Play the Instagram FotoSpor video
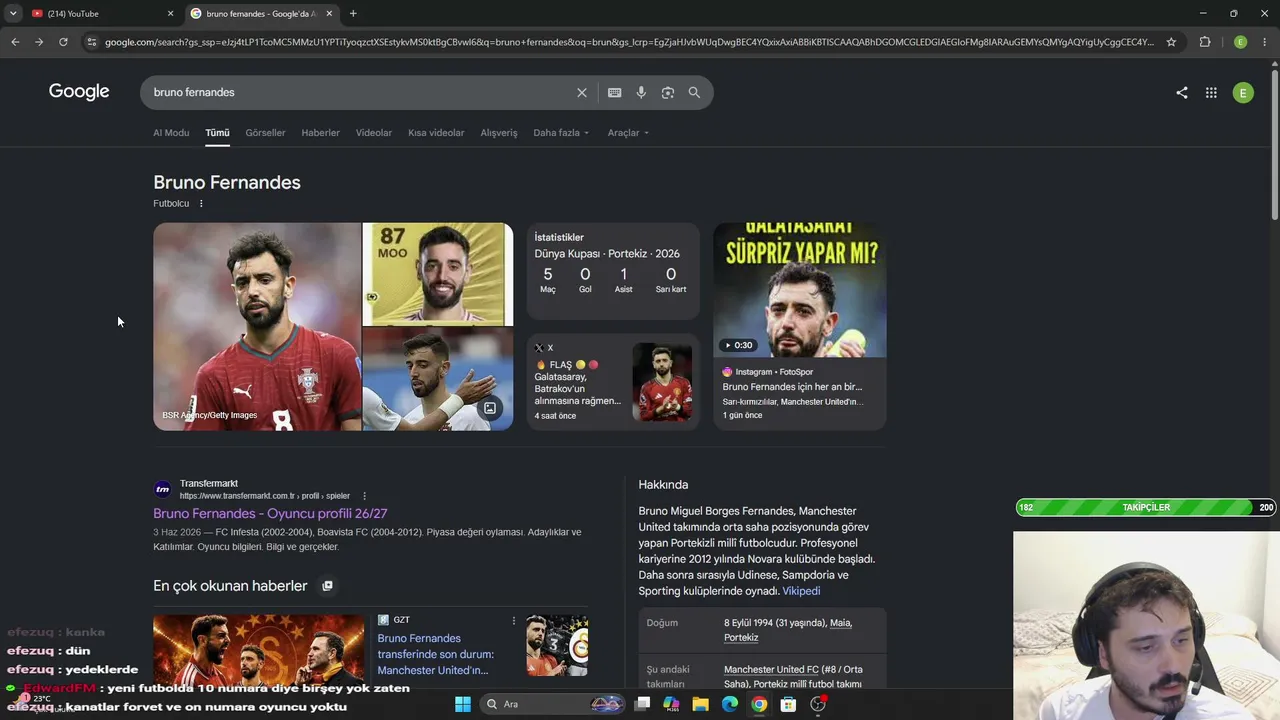Image resolution: width=1280 pixels, height=720 pixels. 799,290
